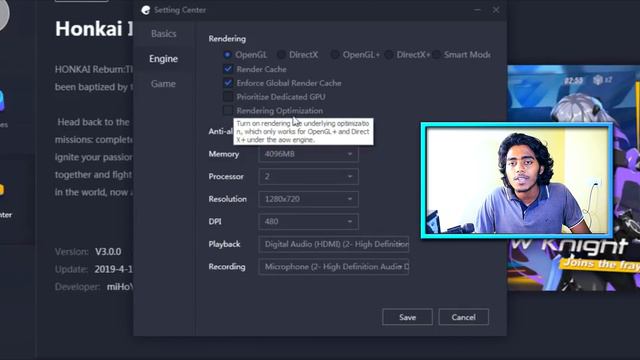
Task: Click the DPI label
Action: pos(215,221)
